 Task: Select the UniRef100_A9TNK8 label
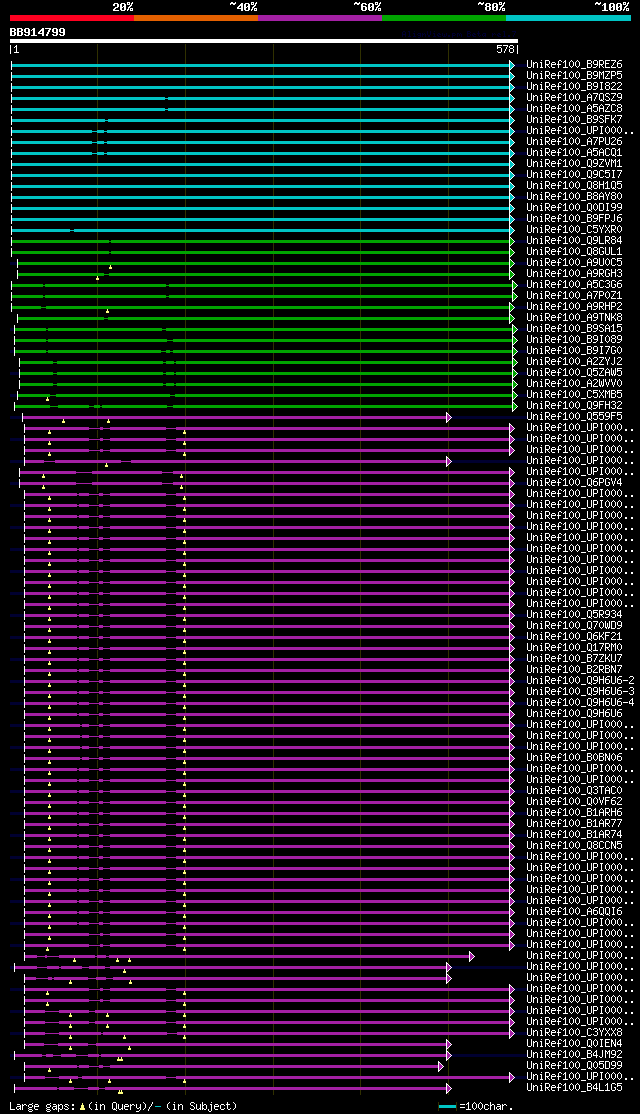point(575,318)
